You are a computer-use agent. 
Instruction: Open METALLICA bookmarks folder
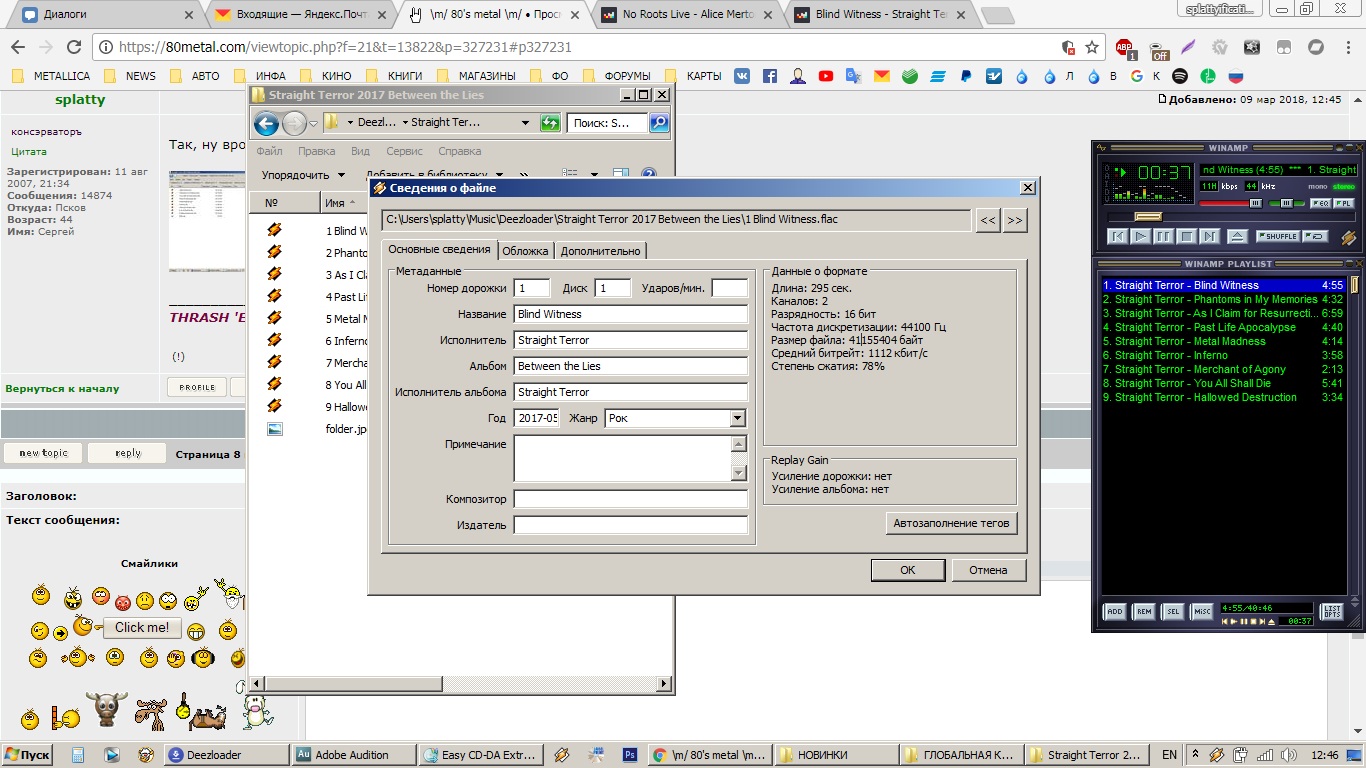[52, 76]
